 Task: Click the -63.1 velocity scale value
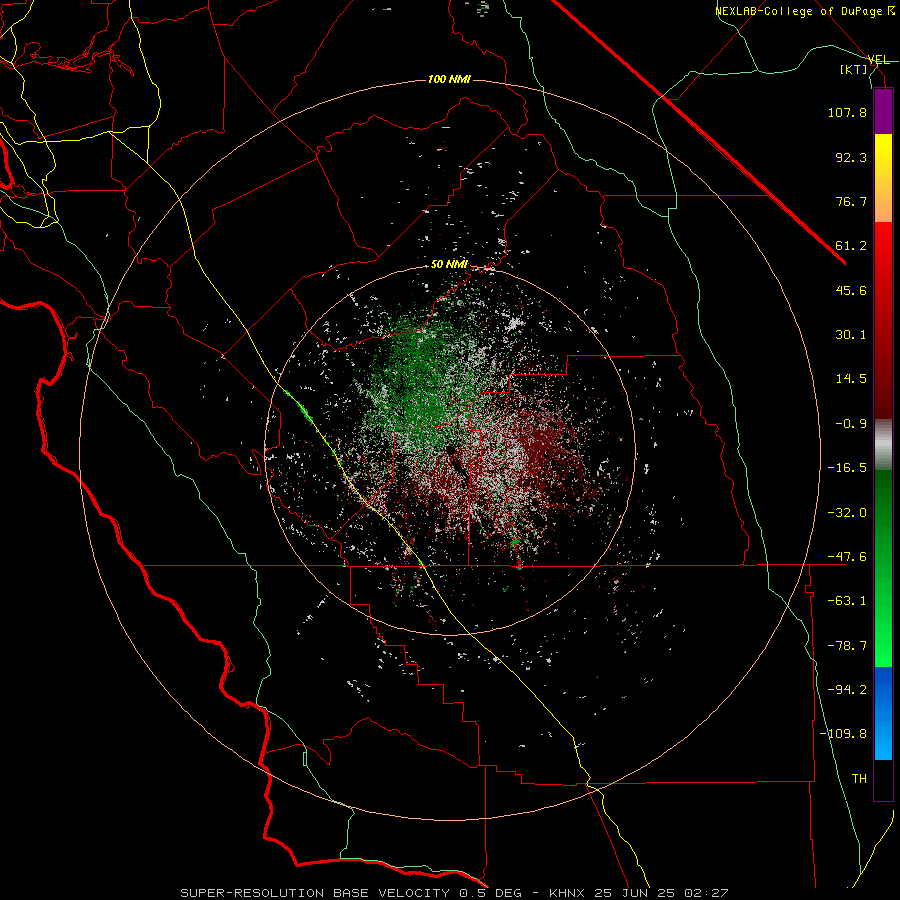[x=847, y=601]
